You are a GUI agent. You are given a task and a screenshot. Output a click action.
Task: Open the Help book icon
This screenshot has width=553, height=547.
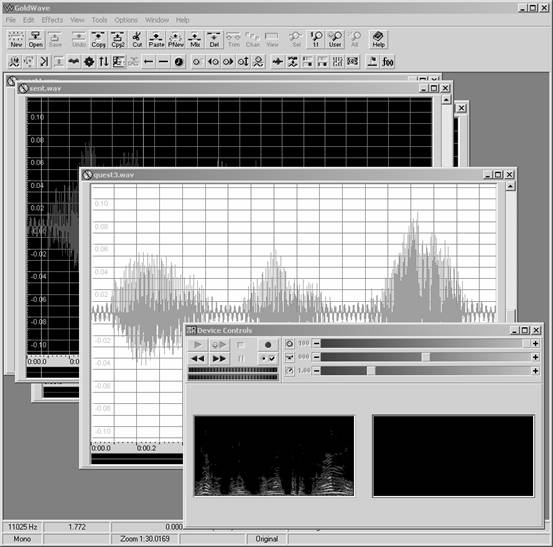pos(378,39)
